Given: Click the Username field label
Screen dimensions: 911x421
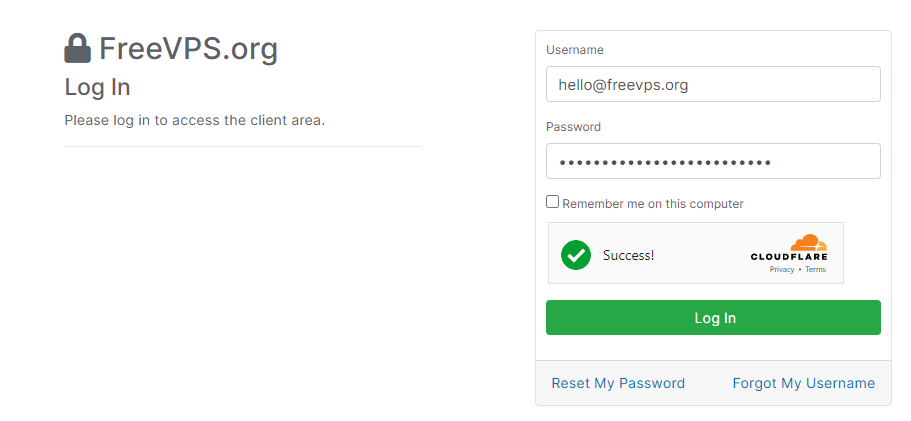Looking at the screenshot, I should 575,50.
